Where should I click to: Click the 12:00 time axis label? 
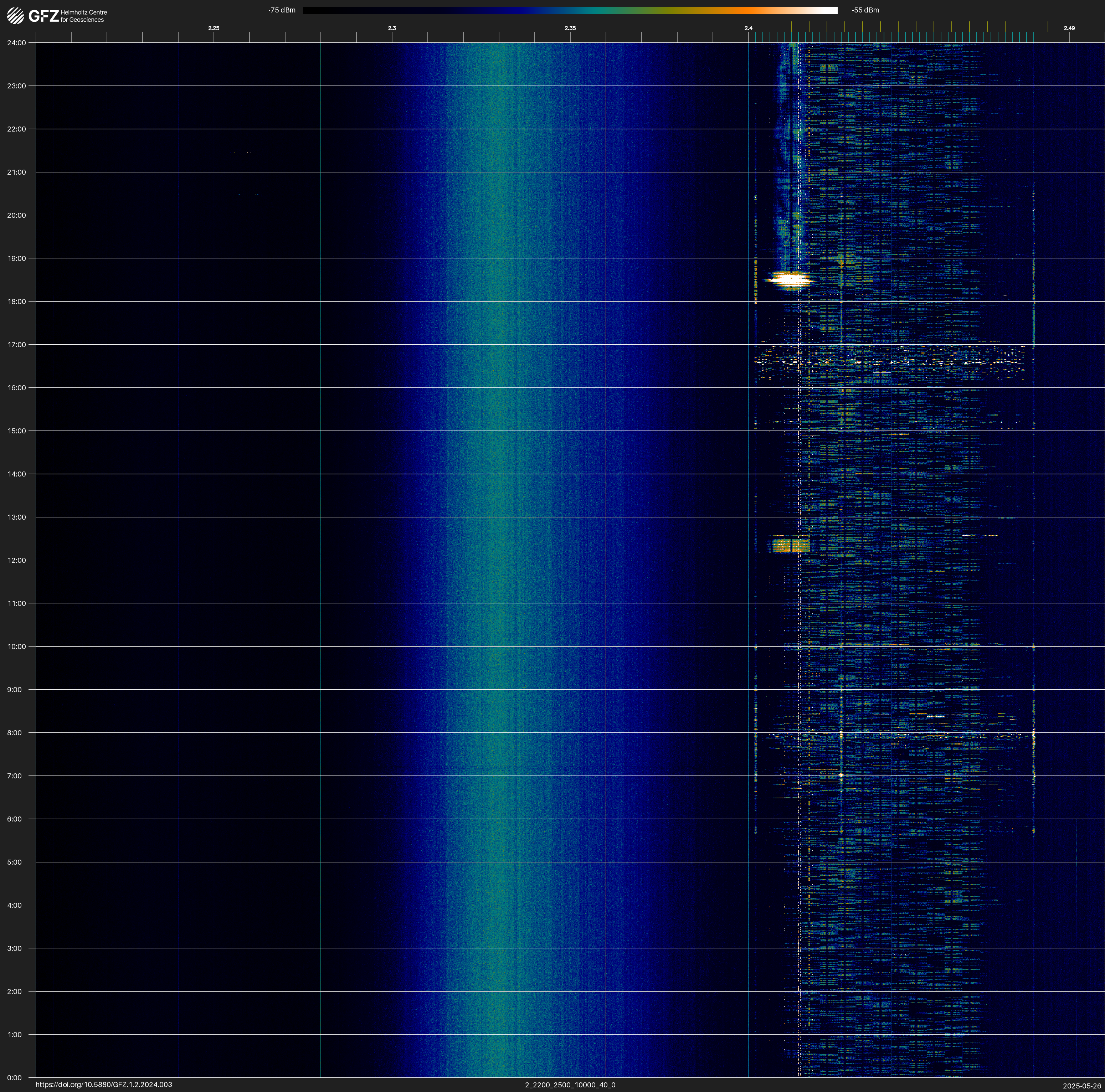(17, 560)
